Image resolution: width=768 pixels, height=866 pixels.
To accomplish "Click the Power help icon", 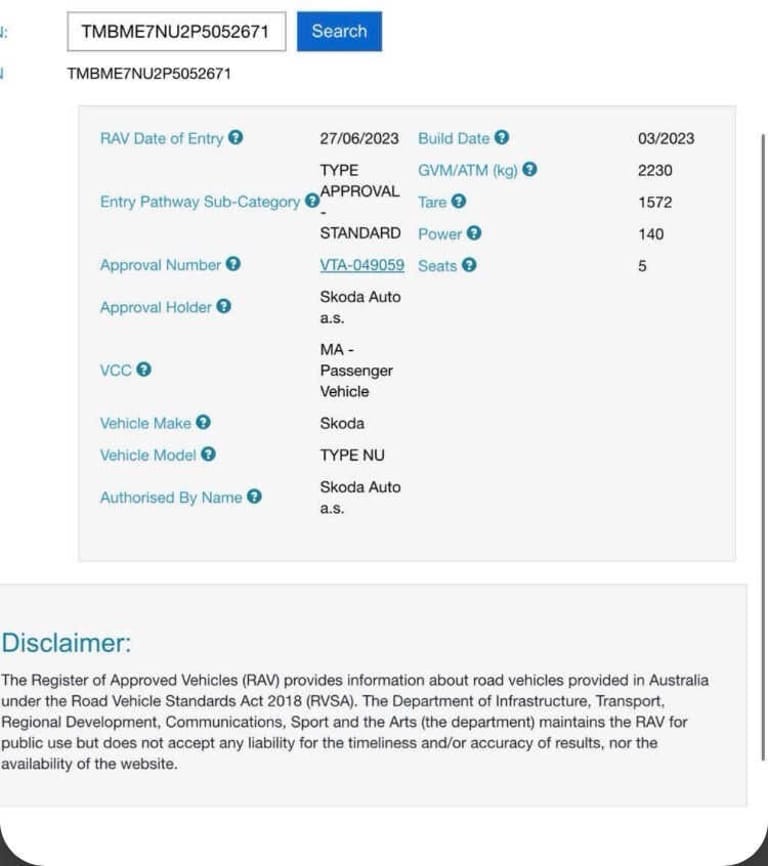I will point(474,233).
